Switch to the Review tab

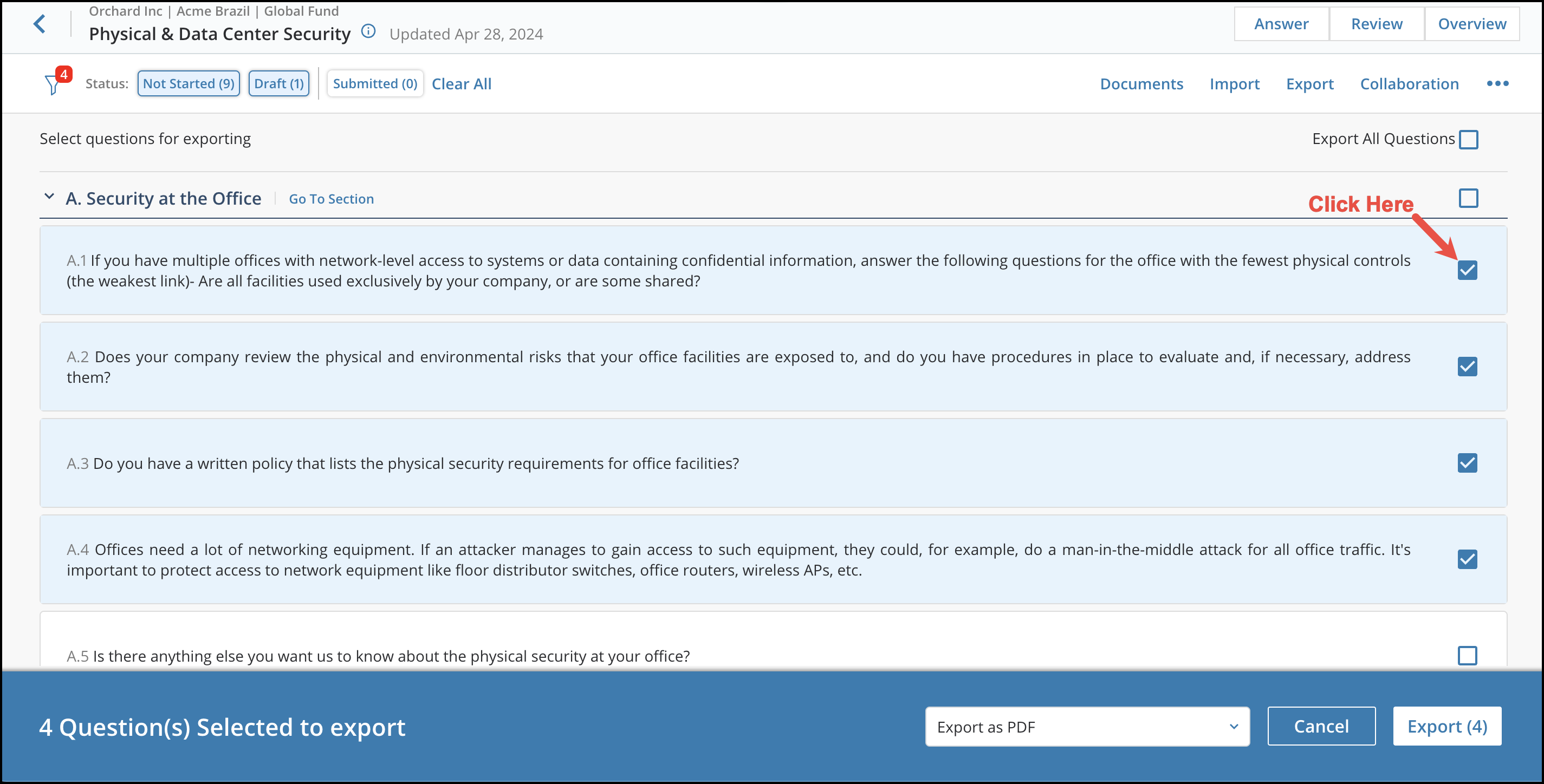(x=1377, y=23)
